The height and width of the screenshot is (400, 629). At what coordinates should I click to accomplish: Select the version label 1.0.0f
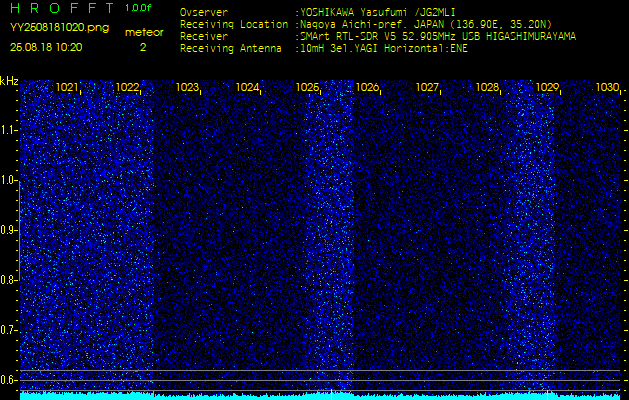[x=138, y=8]
